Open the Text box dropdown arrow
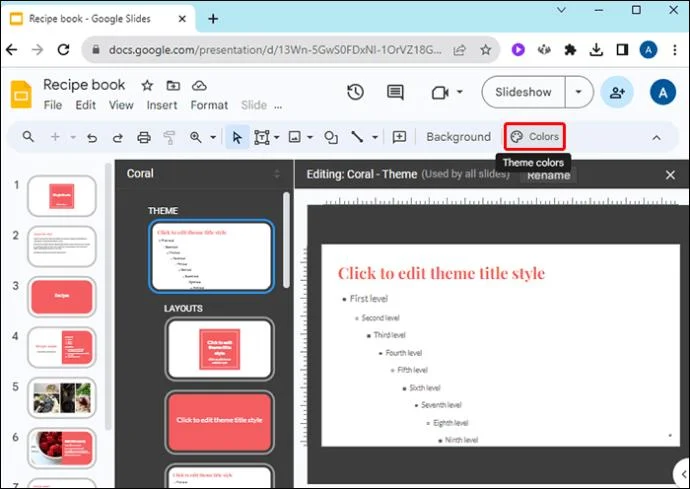This screenshot has width=690, height=489. tap(276, 137)
